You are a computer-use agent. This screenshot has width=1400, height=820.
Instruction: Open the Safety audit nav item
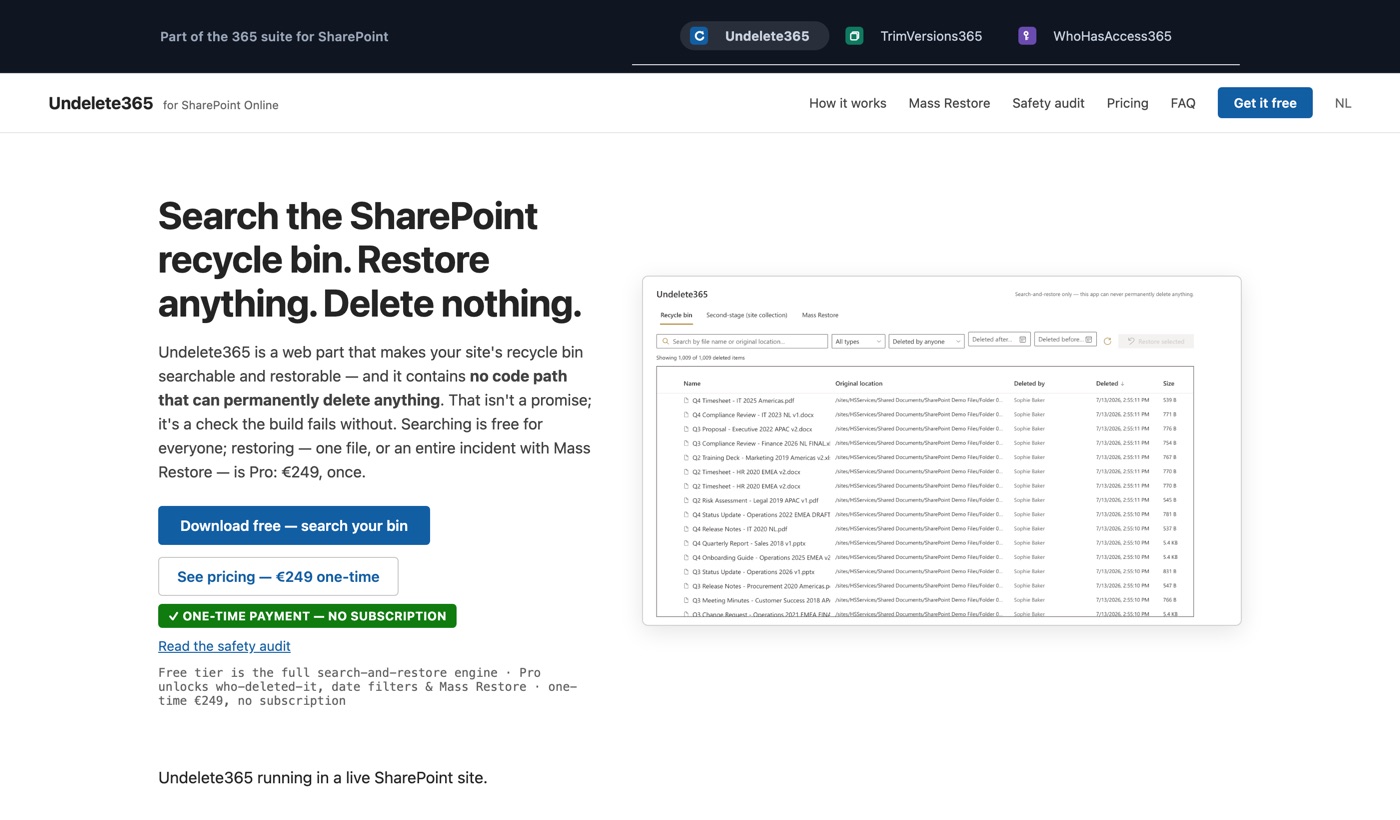click(1048, 103)
